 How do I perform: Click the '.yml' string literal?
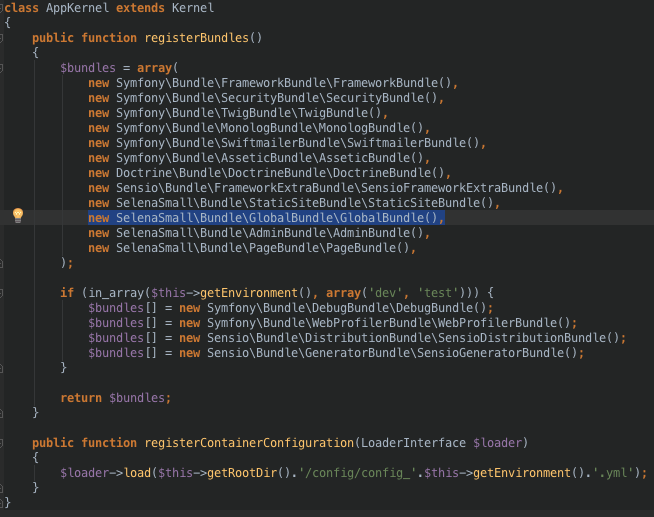(x=613, y=473)
